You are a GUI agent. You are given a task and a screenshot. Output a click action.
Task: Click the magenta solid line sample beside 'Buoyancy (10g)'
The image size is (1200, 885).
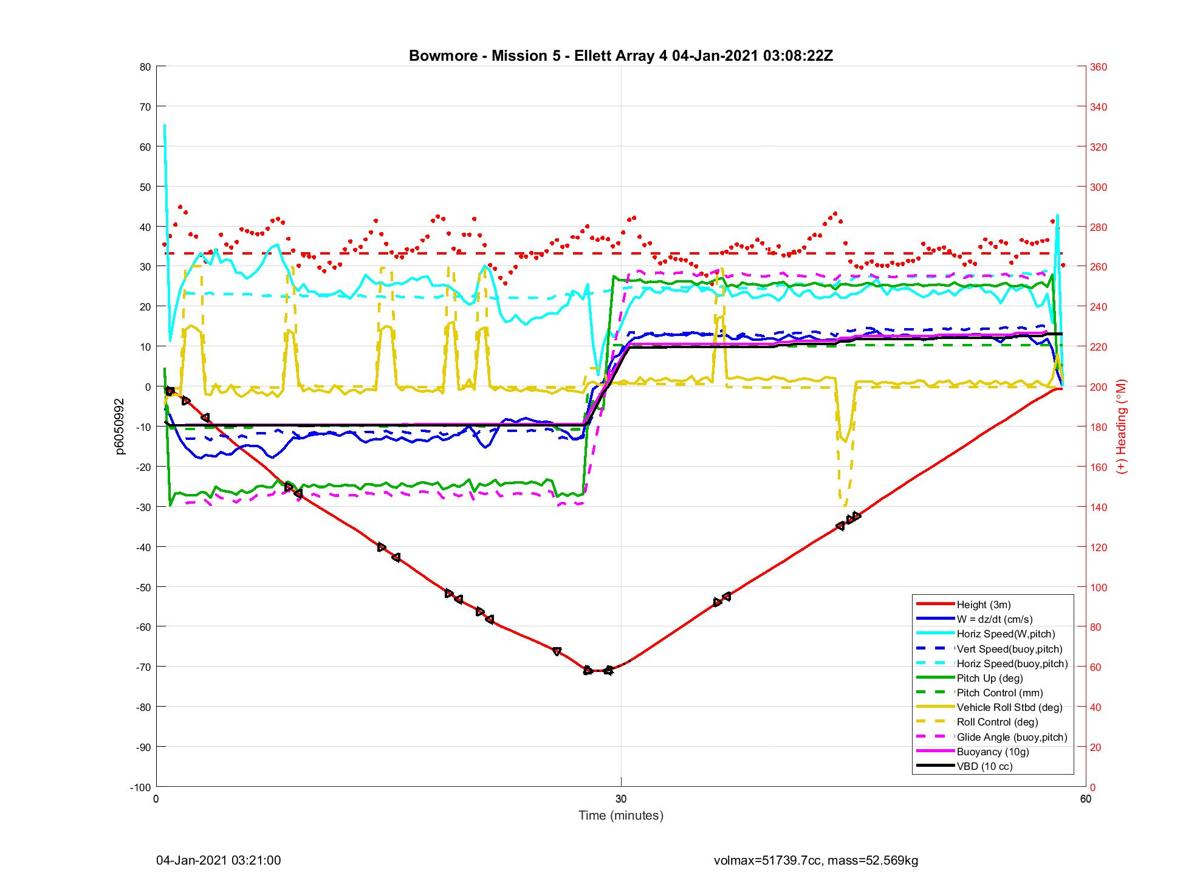[934, 752]
